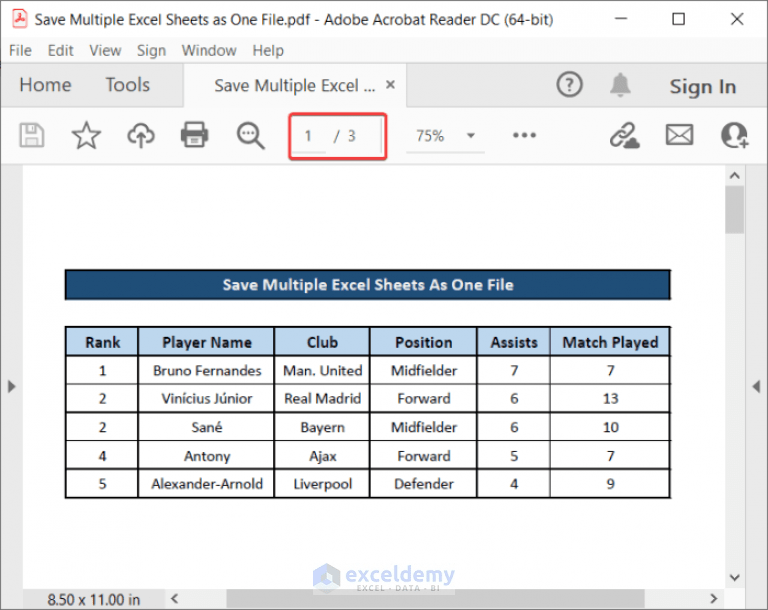768x610 pixels.
Task: Click the vertical scrollbar thumb
Action: (x=735, y=210)
